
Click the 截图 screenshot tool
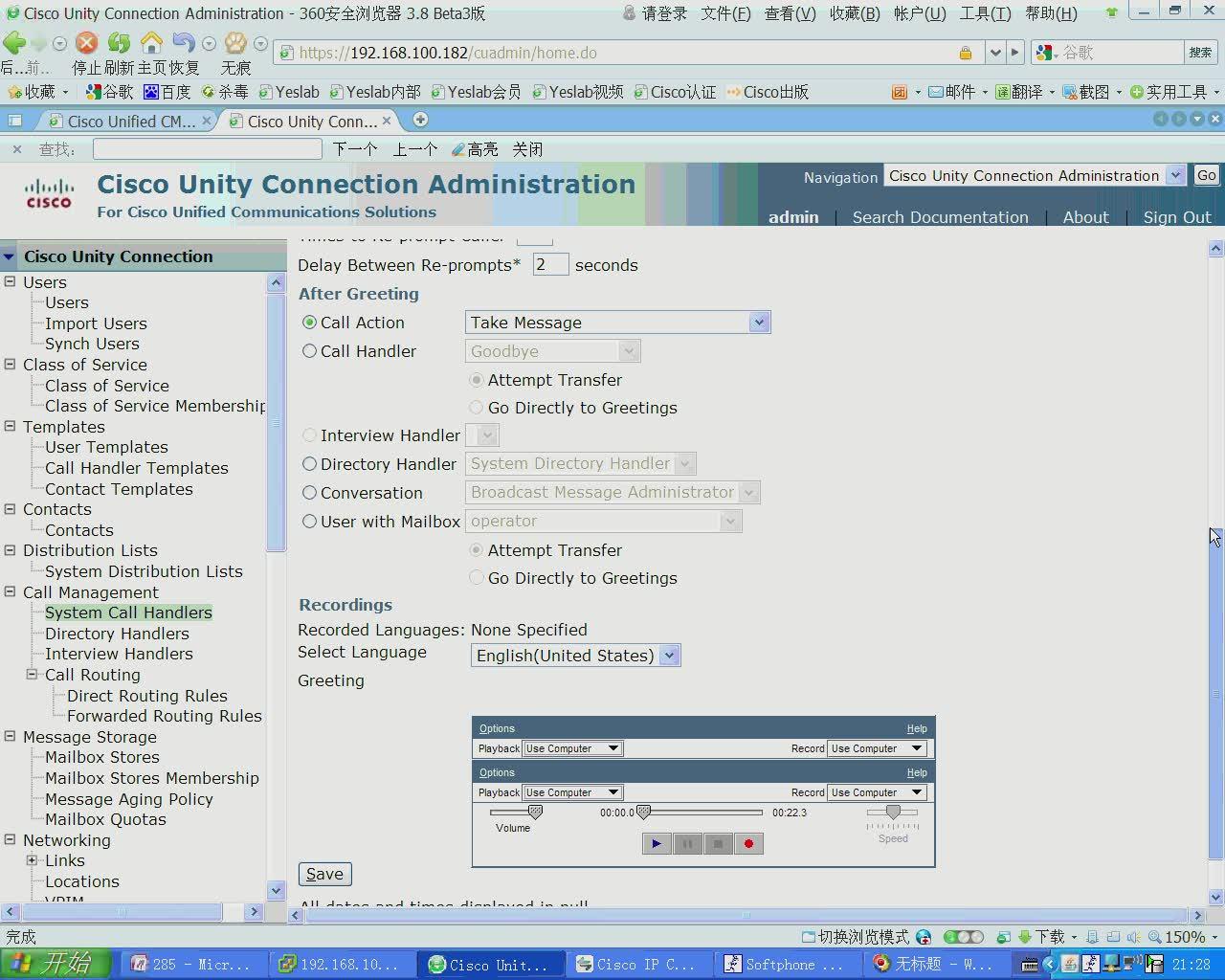pyautogui.click(x=1086, y=92)
